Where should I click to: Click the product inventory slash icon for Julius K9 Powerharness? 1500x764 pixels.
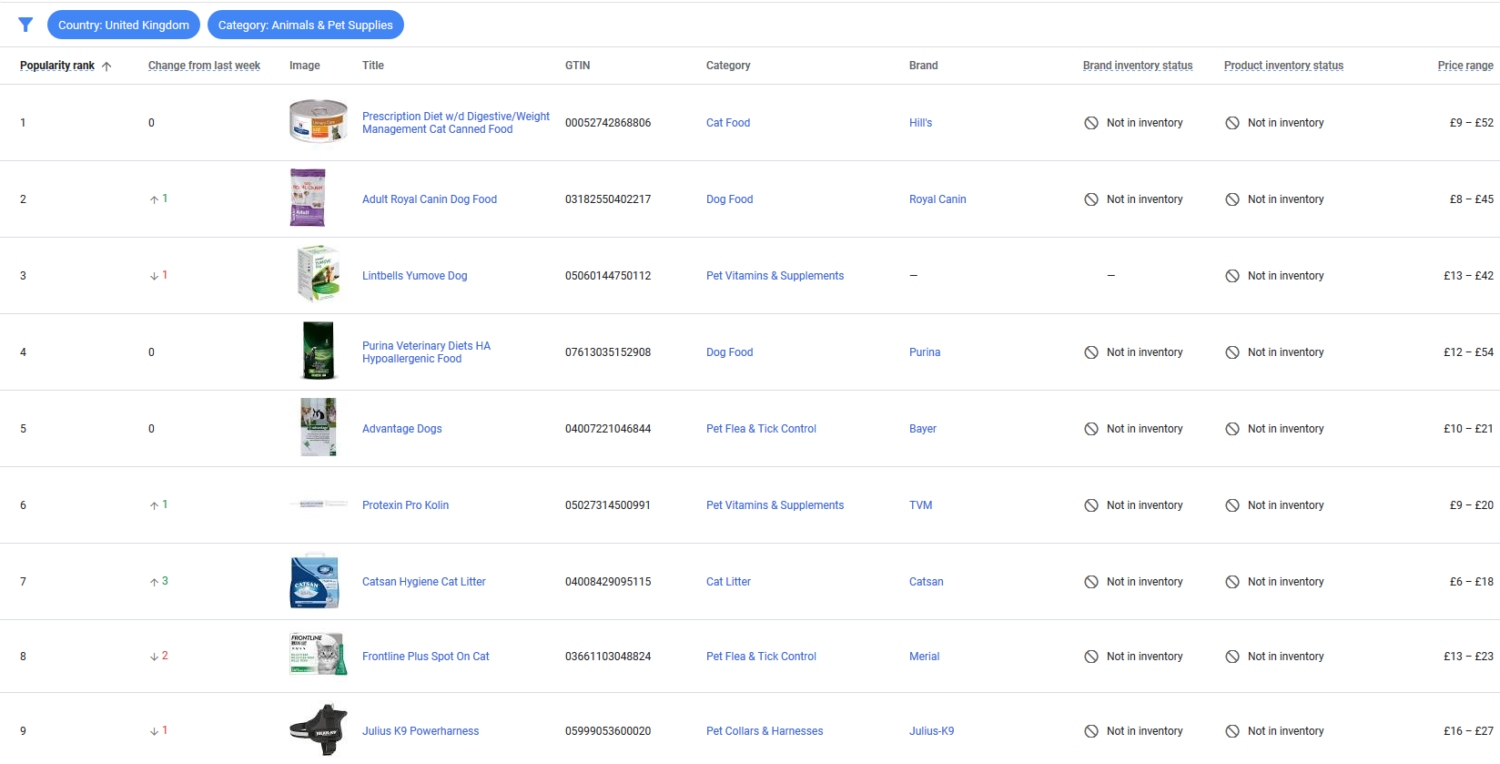tap(1232, 730)
